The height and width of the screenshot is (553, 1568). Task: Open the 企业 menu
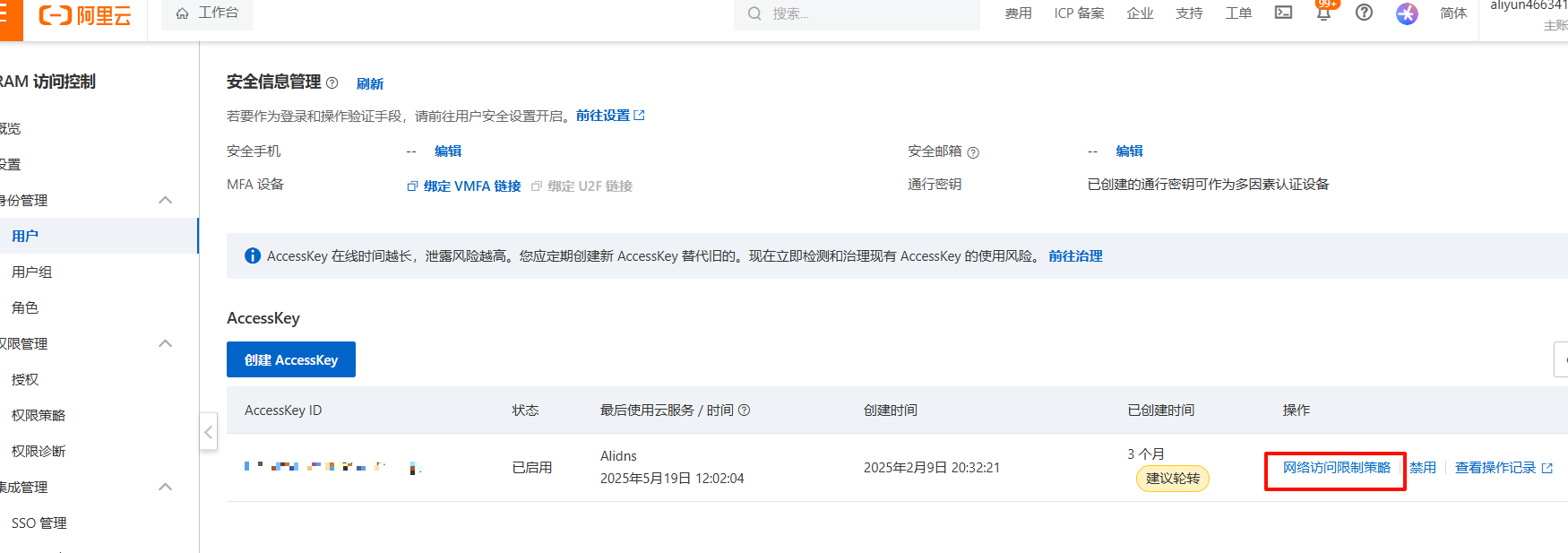(1140, 13)
